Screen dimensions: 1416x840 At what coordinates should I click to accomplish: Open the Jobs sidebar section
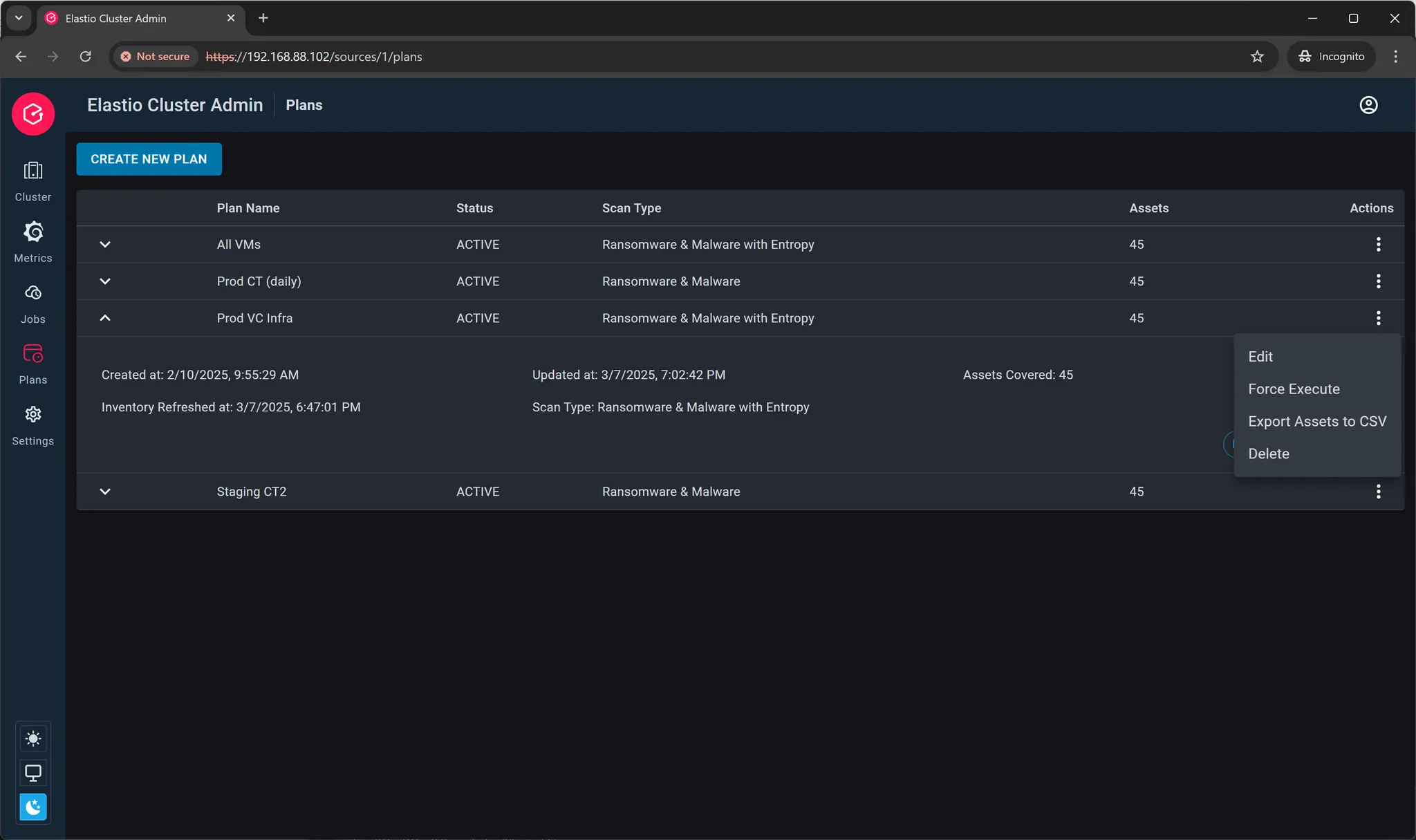tap(33, 304)
